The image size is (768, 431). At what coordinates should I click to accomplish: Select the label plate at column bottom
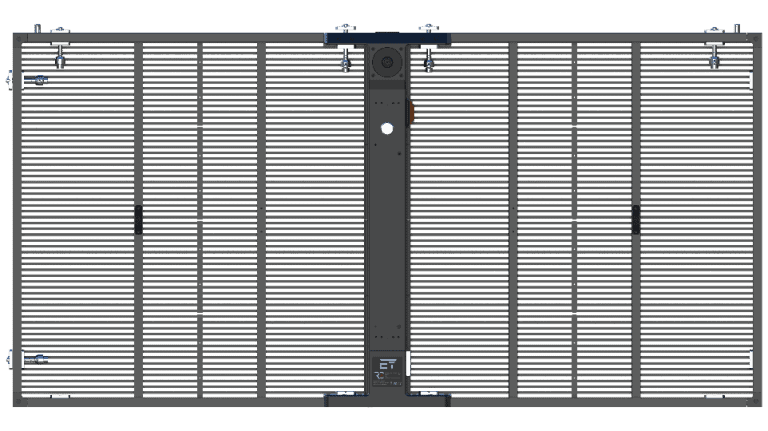(x=386, y=370)
